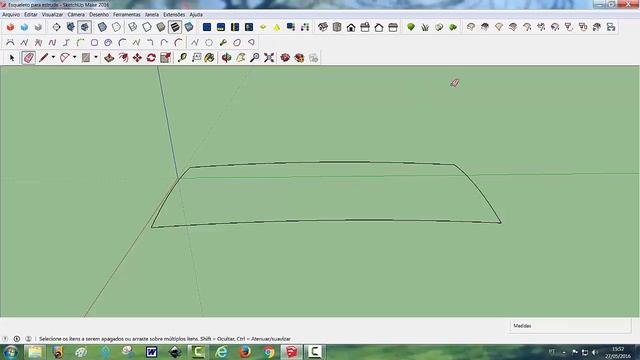Click the drawn curved rectangle face
Screen dimensions: 640x360
point(327,194)
